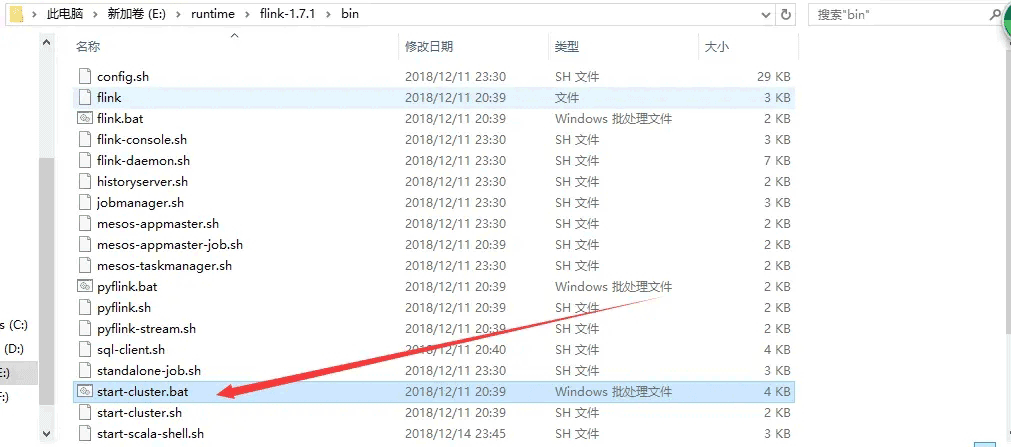Viewport: 1011px width, 447px height.
Task: Click the runtime breadcrumb segment
Action: point(212,14)
